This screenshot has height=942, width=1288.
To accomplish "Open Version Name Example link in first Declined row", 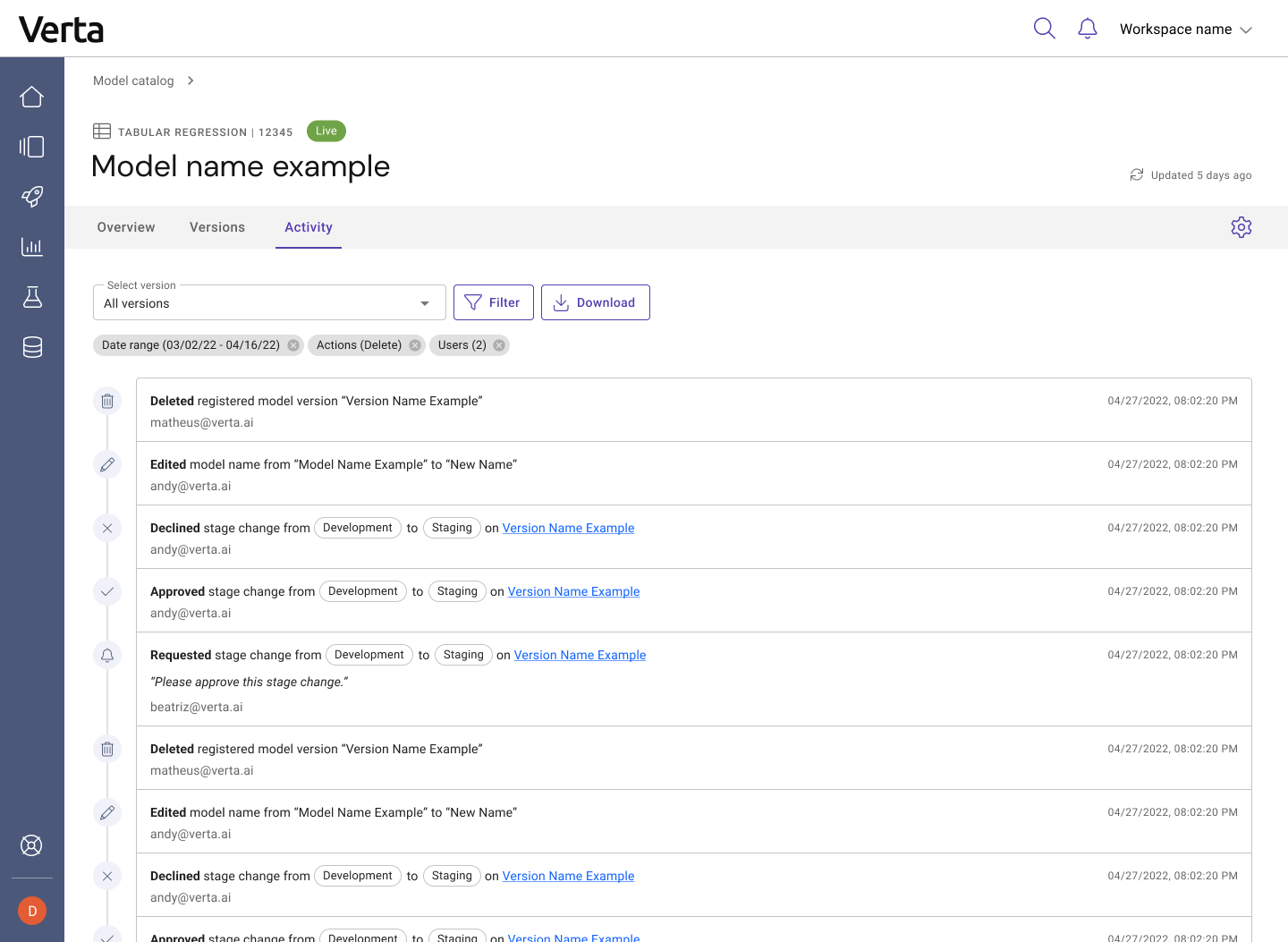I will pyautogui.click(x=568, y=528).
